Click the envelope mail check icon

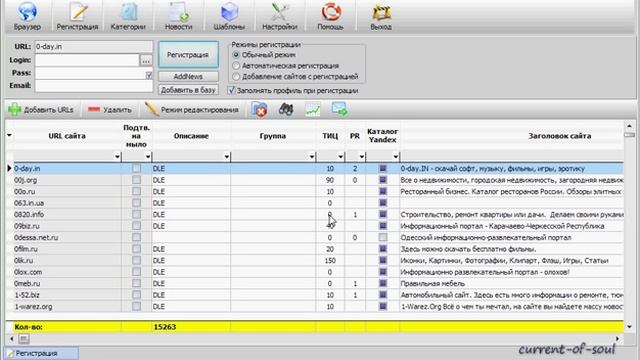coord(340,109)
